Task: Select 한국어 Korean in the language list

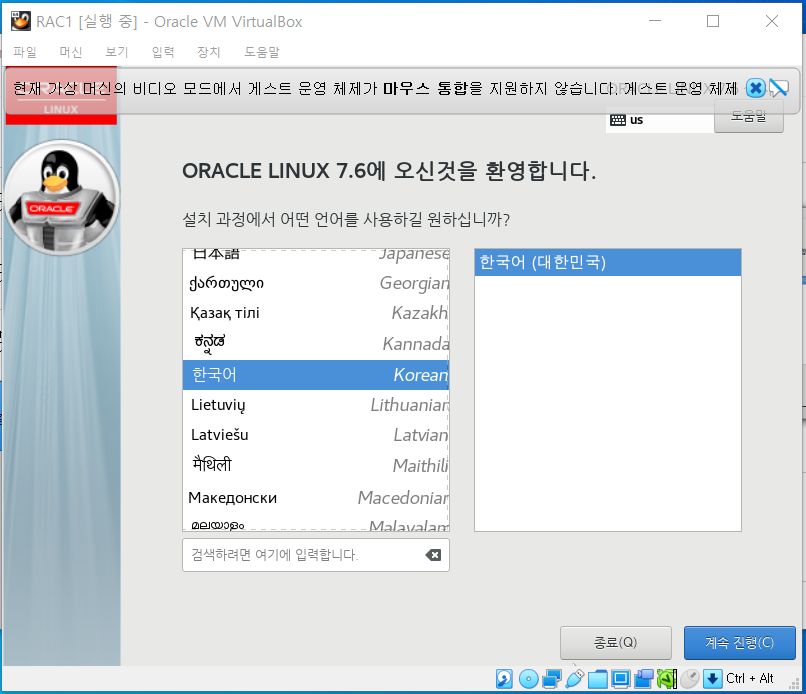Action: pos(316,375)
